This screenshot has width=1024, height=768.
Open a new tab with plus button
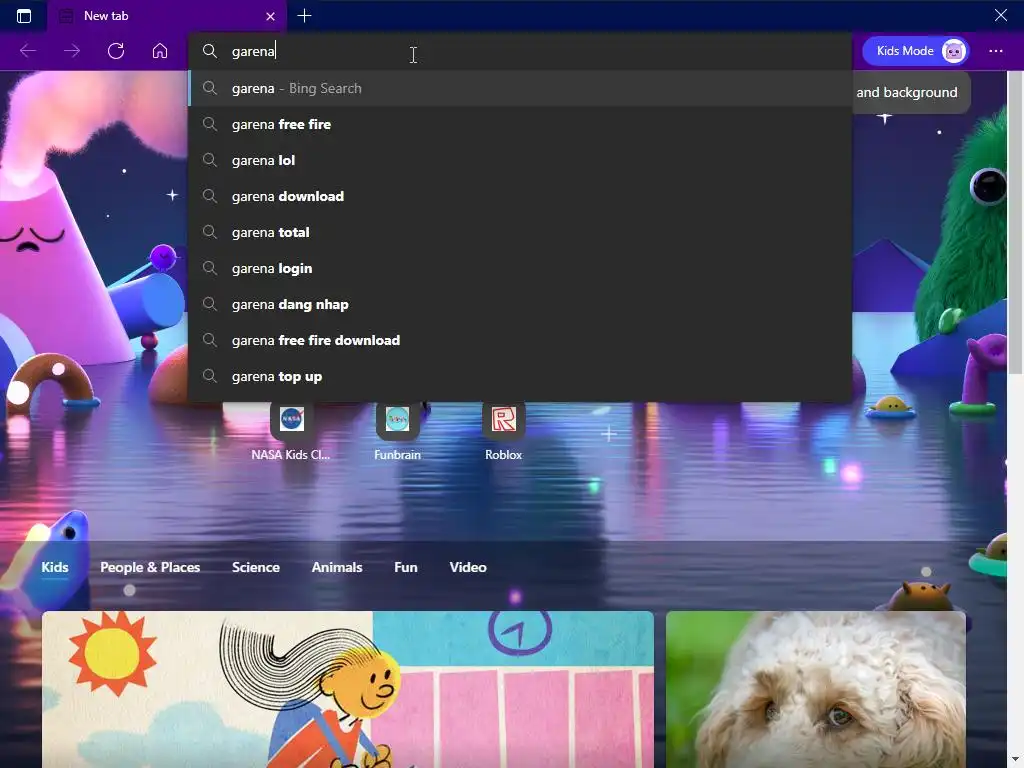pyautogui.click(x=304, y=16)
